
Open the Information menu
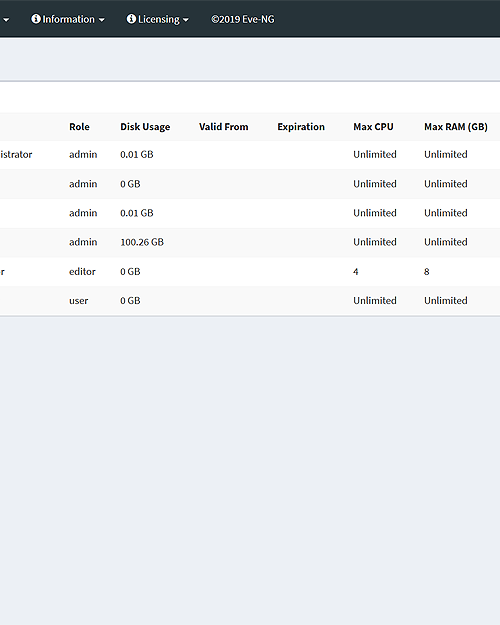tap(68, 19)
